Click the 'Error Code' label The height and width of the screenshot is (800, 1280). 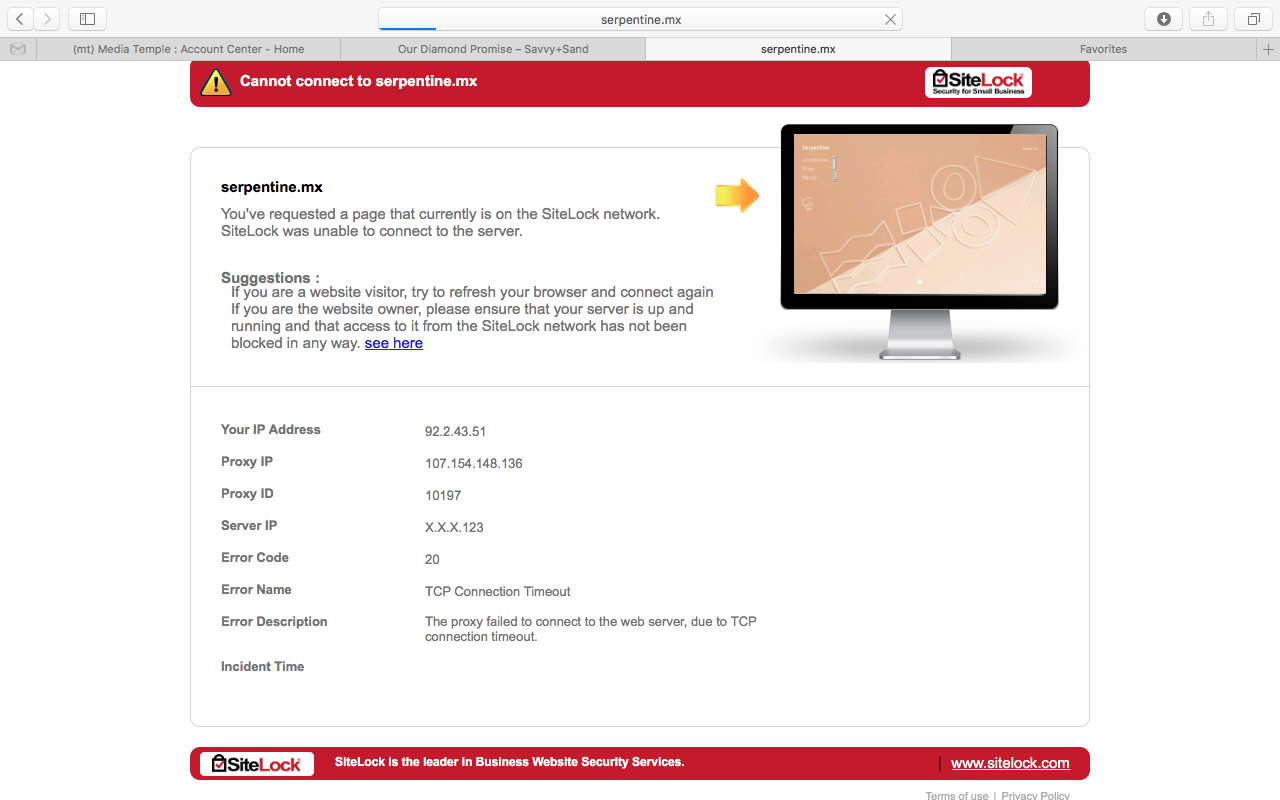255,558
